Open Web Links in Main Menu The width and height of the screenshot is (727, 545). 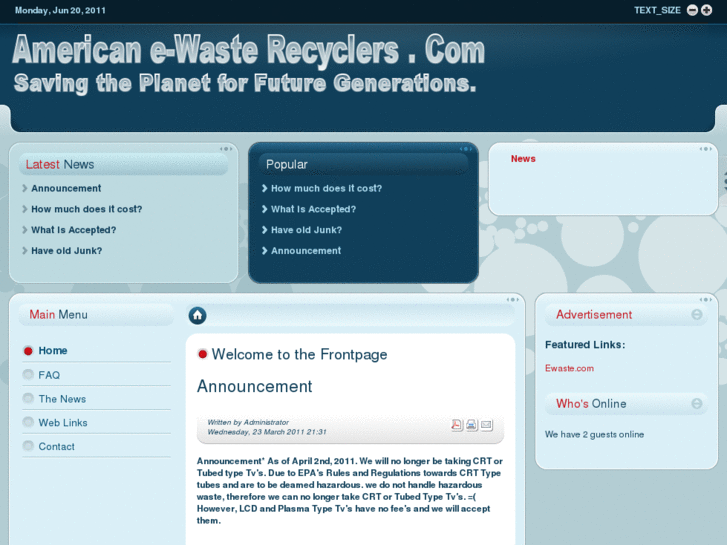point(63,423)
